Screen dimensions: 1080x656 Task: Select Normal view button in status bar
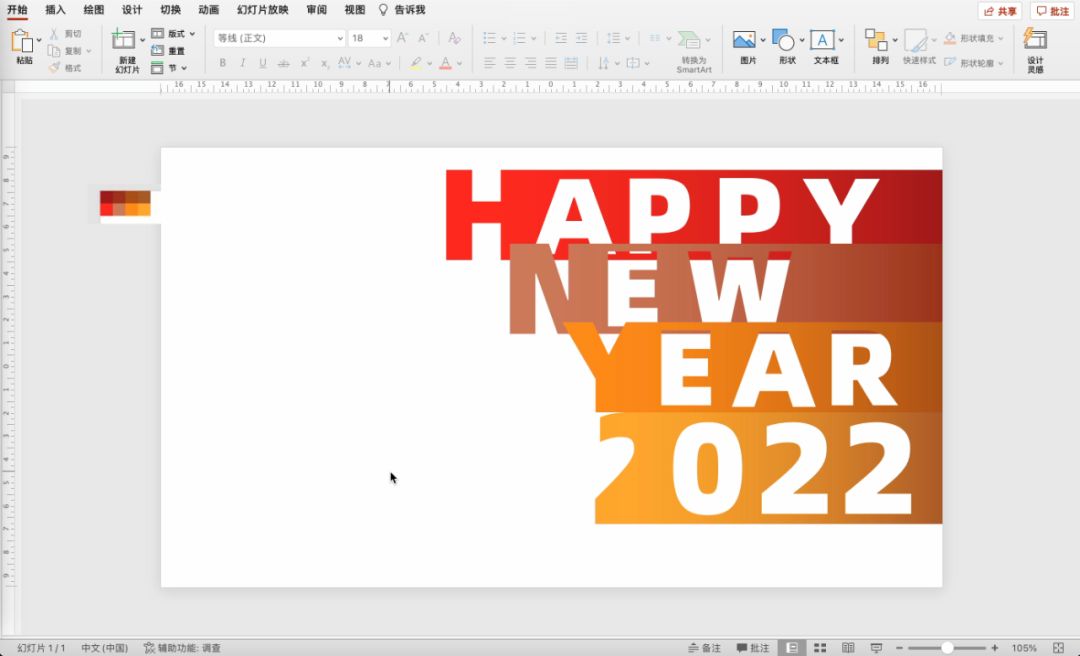click(792, 648)
